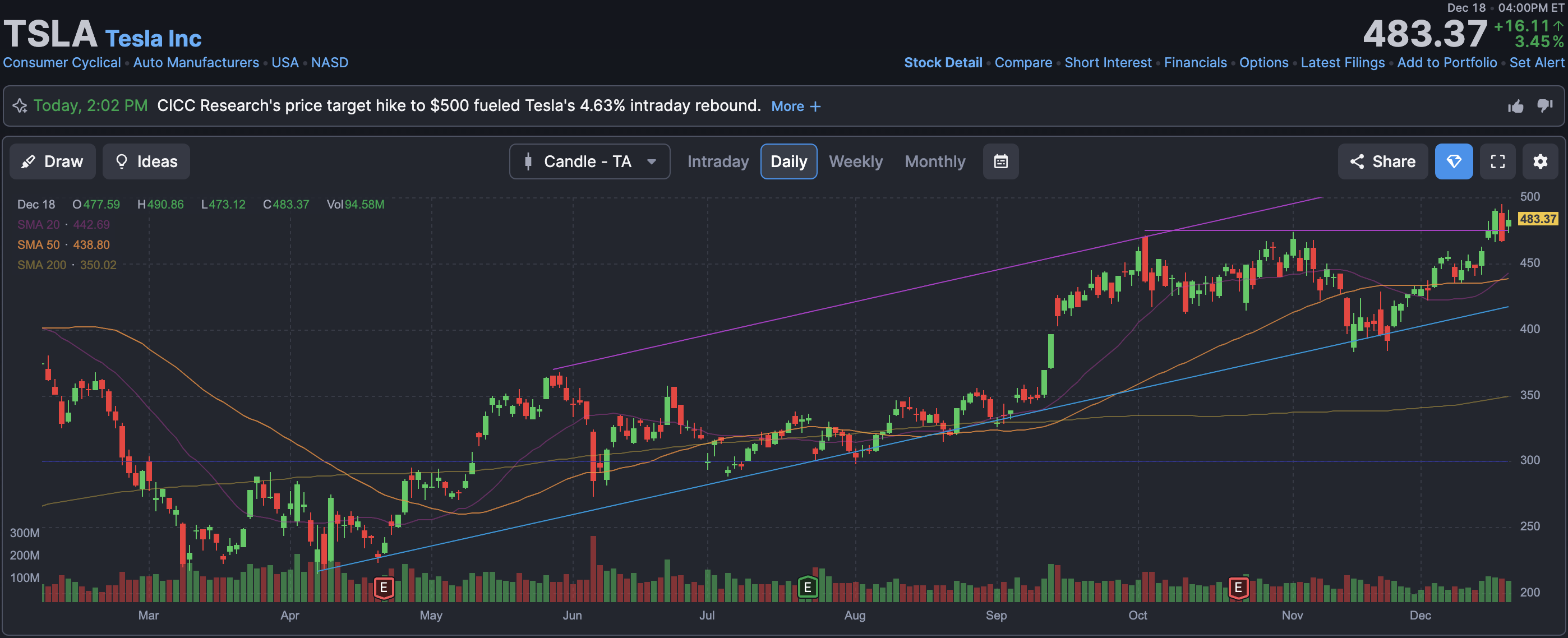Go to Short Interest page

(1107, 63)
